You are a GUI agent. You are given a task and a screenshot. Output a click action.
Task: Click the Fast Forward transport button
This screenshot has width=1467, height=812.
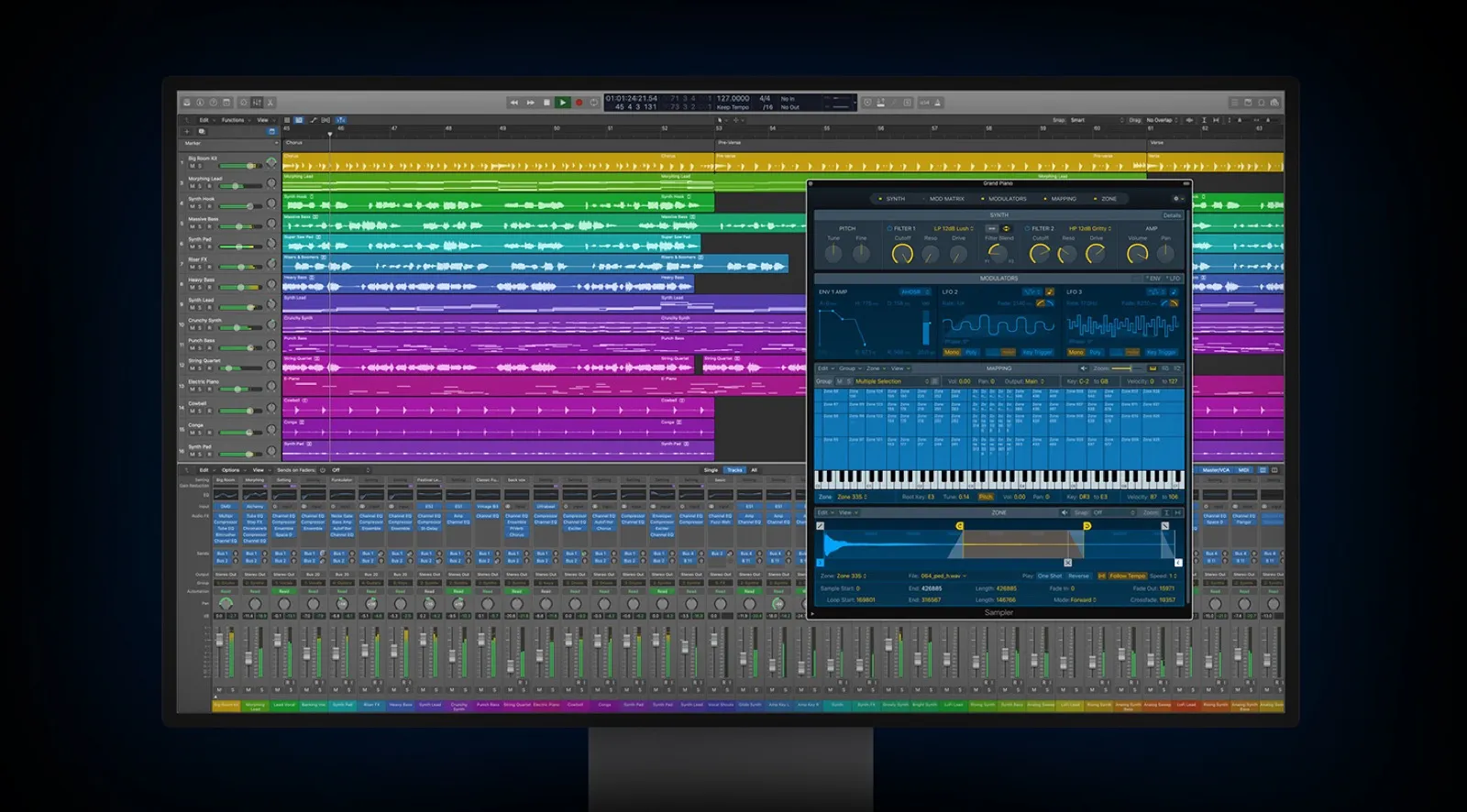[x=531, y=103]
